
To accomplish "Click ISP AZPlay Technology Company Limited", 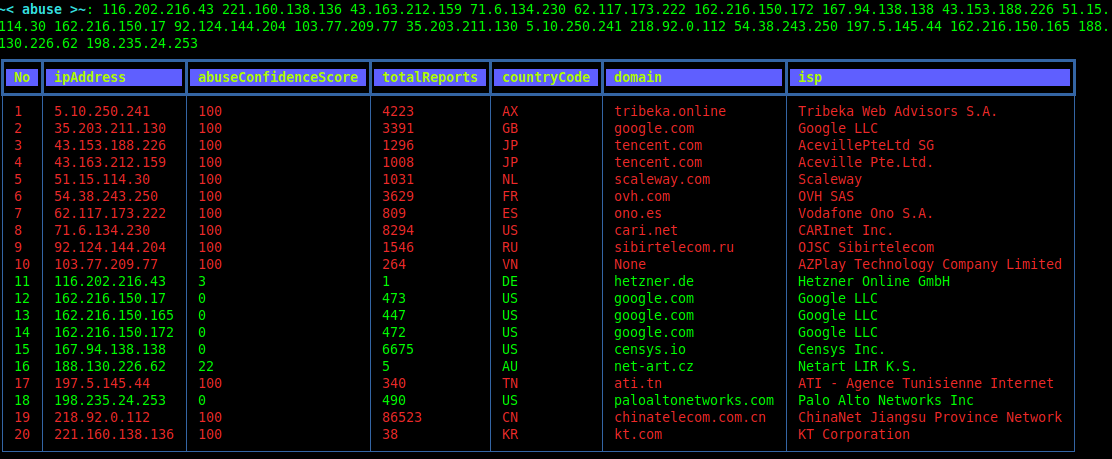I will (x=930, y=265).
